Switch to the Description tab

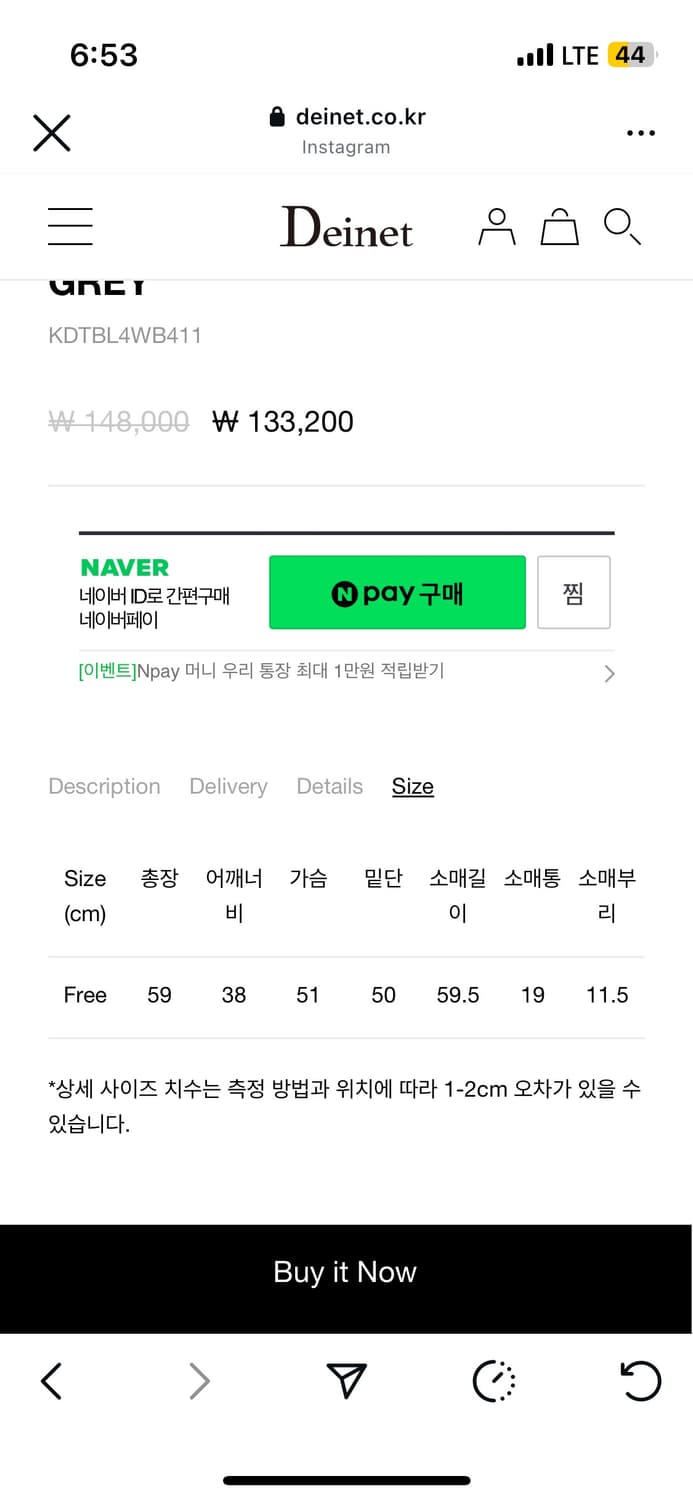[x=104, y=786]
